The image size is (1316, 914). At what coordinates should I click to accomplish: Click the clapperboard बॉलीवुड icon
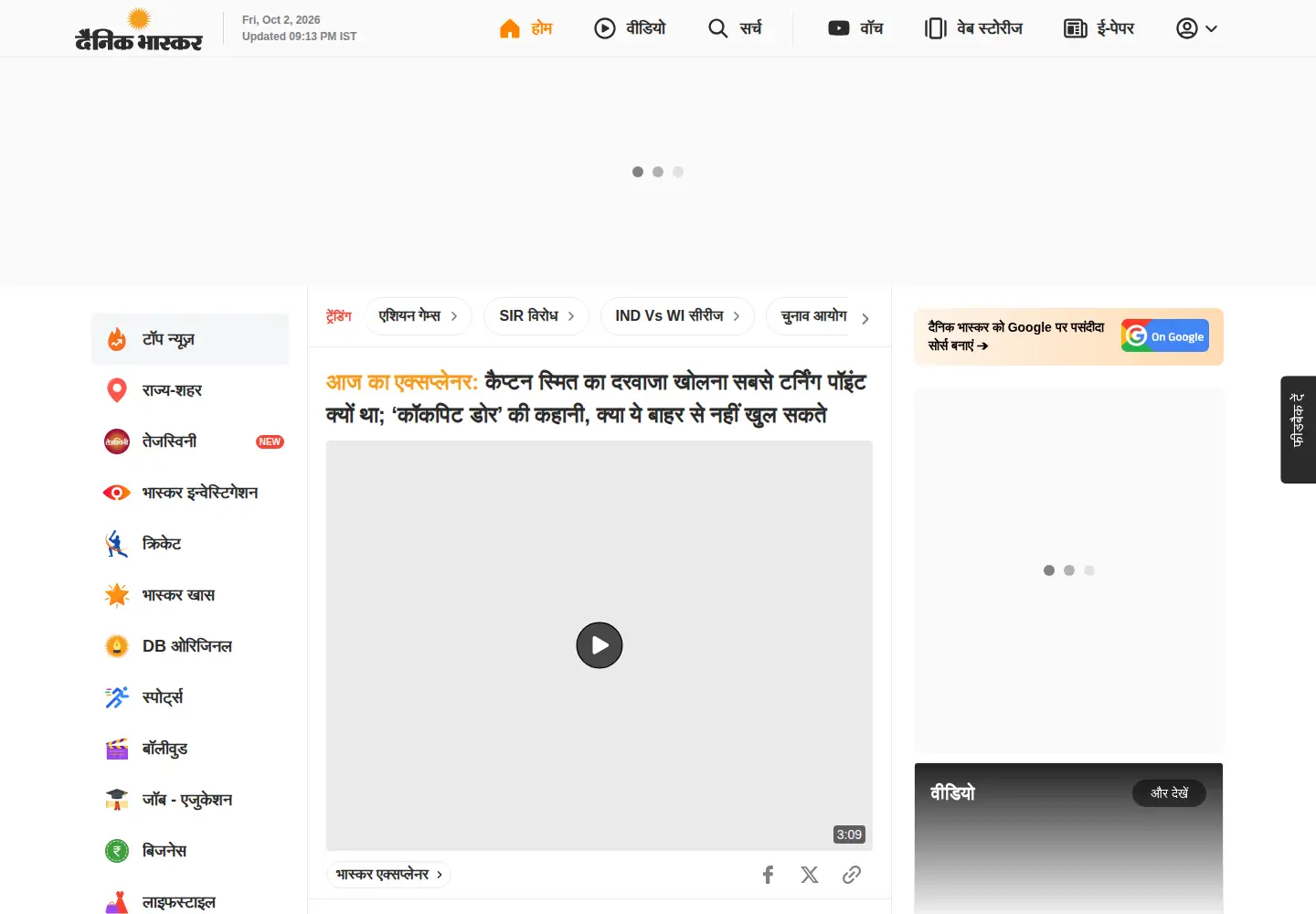click(x=117, y=749)
